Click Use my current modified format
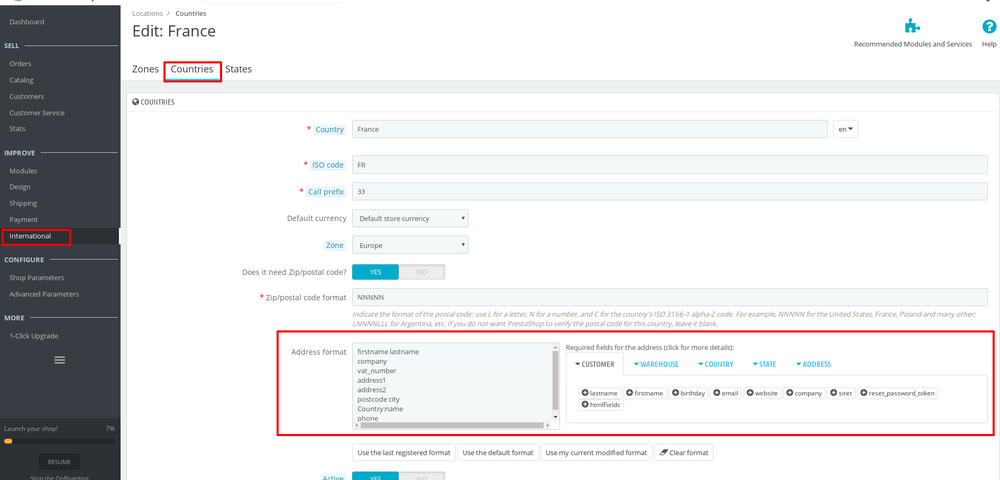 pos(596,453)
